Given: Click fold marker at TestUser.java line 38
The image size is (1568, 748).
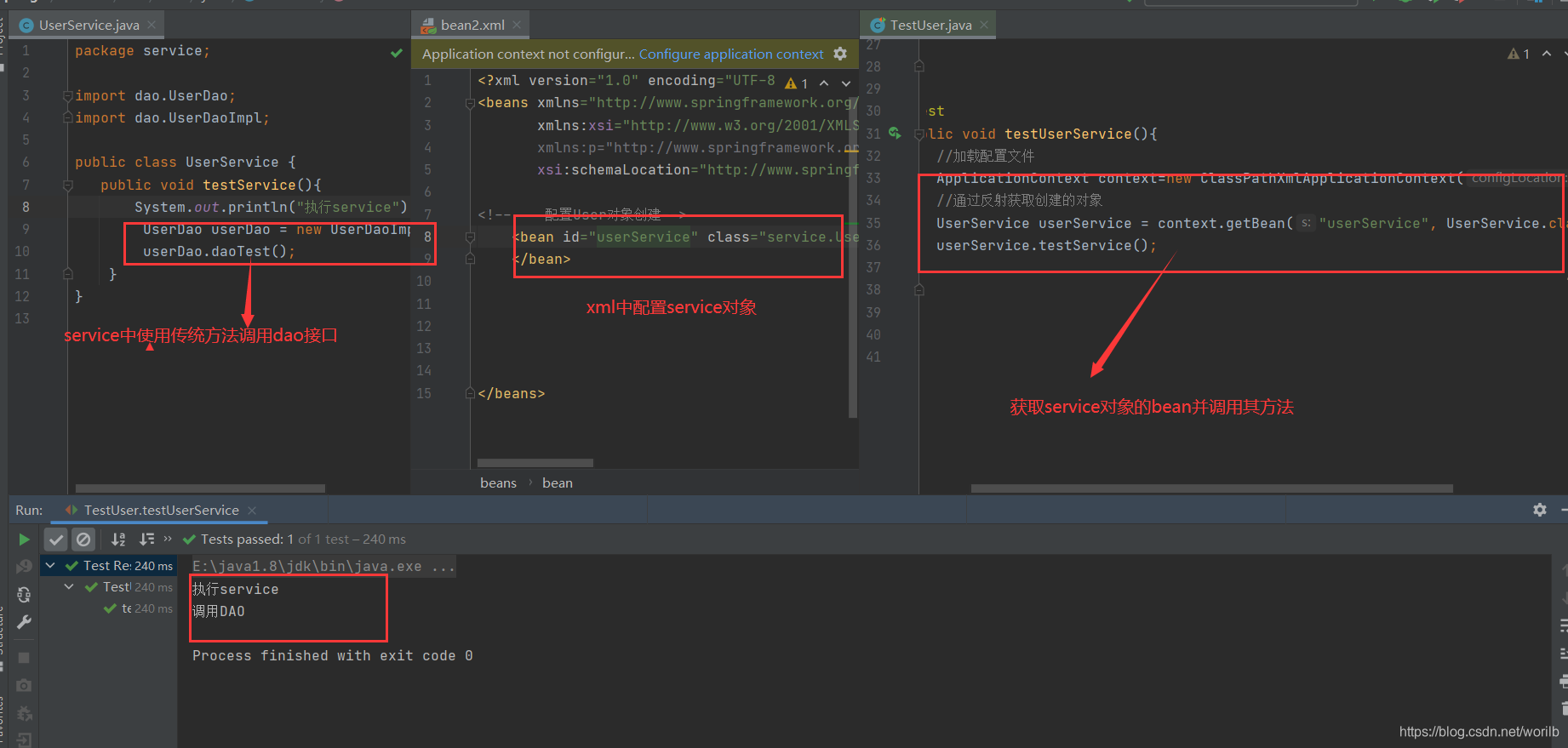Looking at the screenshot, I should (918, 289).
